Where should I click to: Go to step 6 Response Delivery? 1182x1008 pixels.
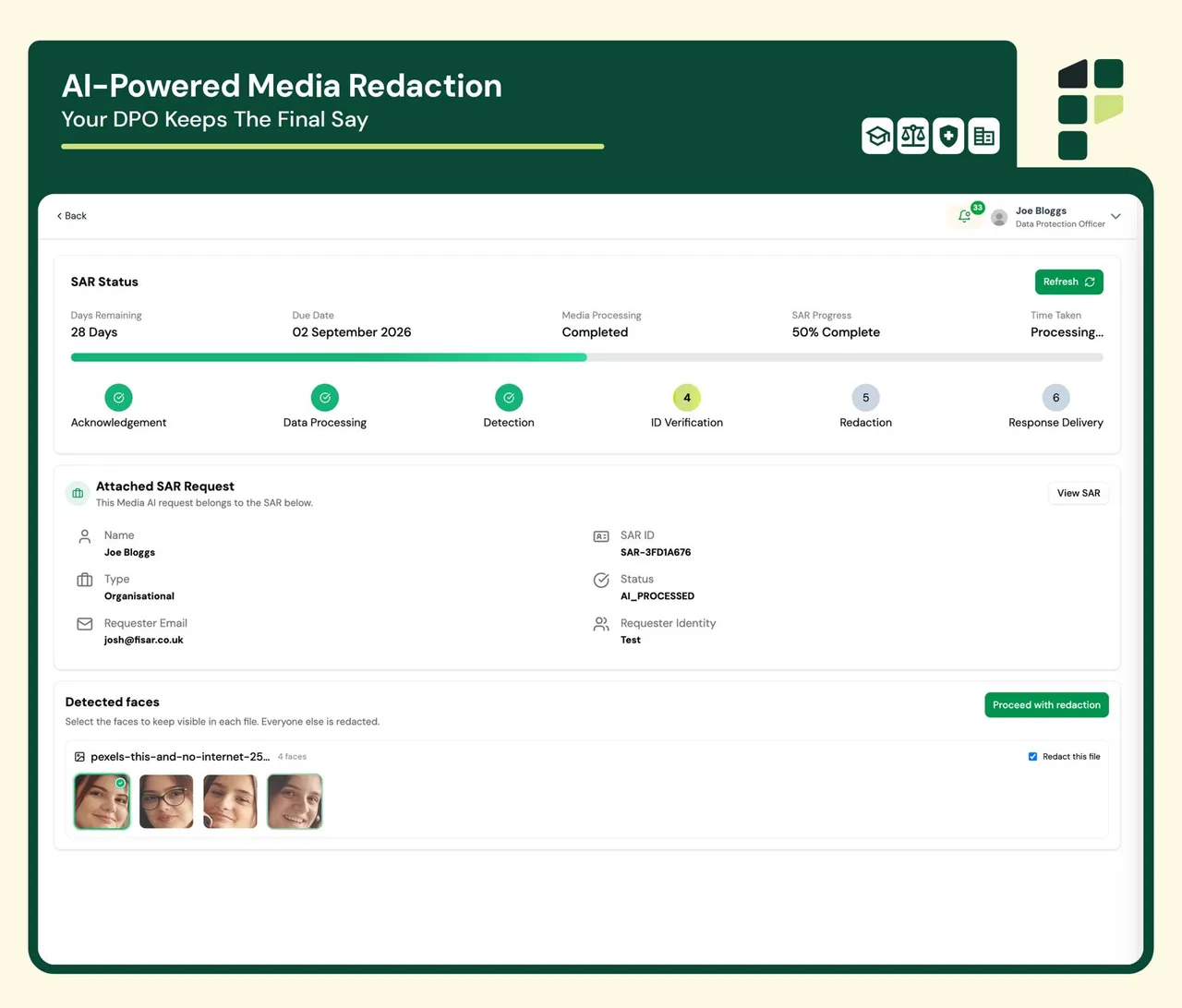[1056, 398]
